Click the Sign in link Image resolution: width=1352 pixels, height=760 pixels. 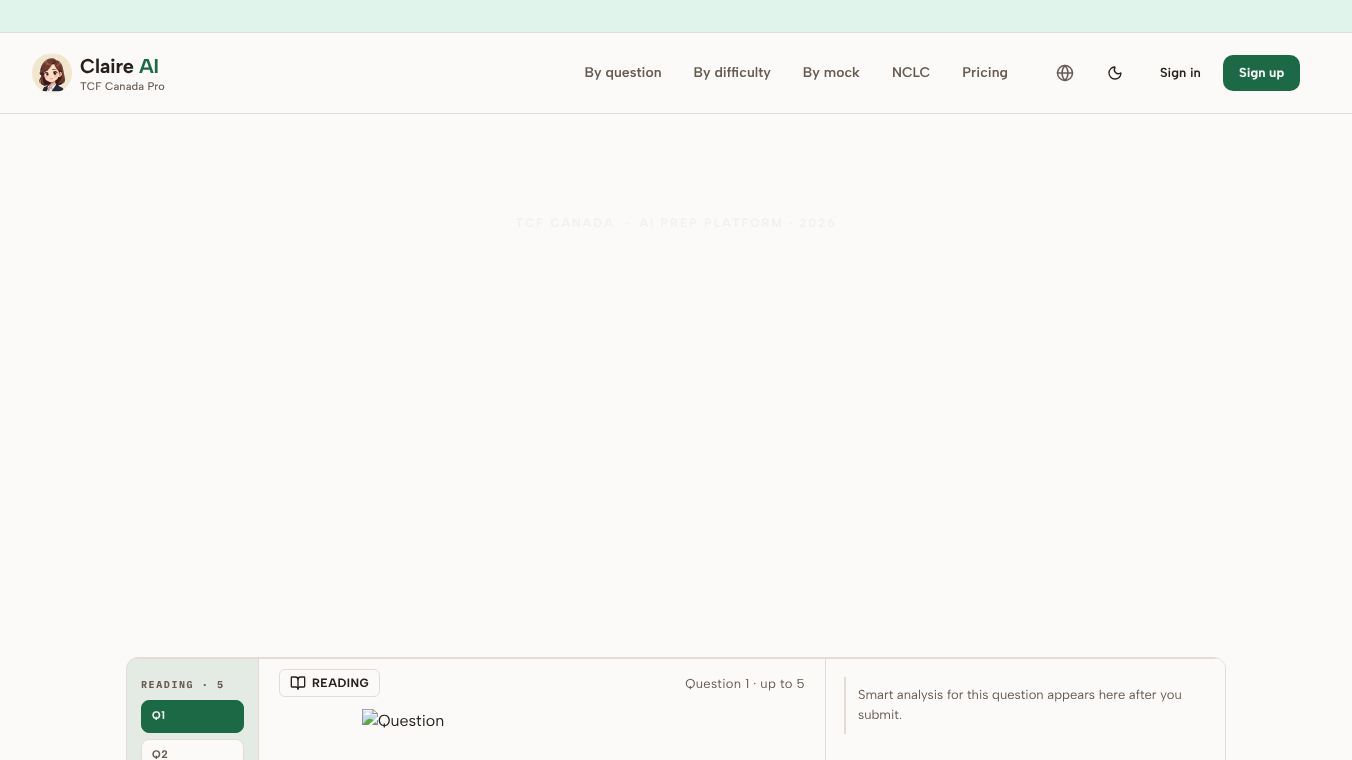tap(1180, 73)
